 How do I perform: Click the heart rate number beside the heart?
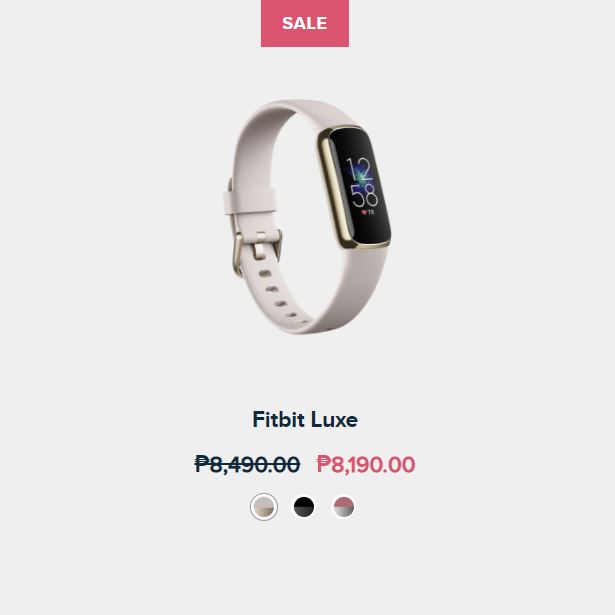pyautogui.click(x=371, y=212)
